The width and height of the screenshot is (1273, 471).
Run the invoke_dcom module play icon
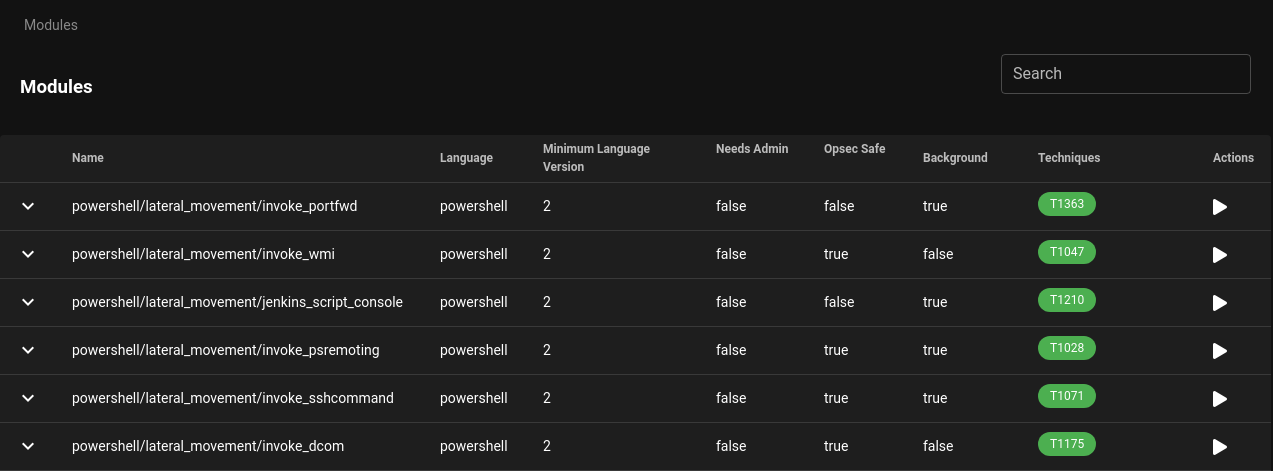[x=1219, y=447]
